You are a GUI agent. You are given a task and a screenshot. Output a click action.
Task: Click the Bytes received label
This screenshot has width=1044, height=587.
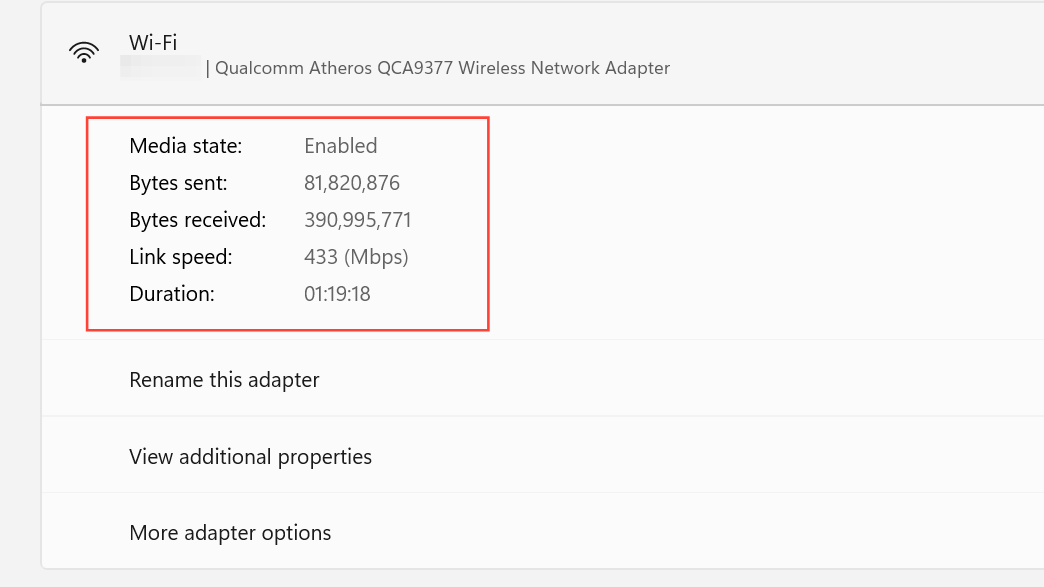[197, 220]
